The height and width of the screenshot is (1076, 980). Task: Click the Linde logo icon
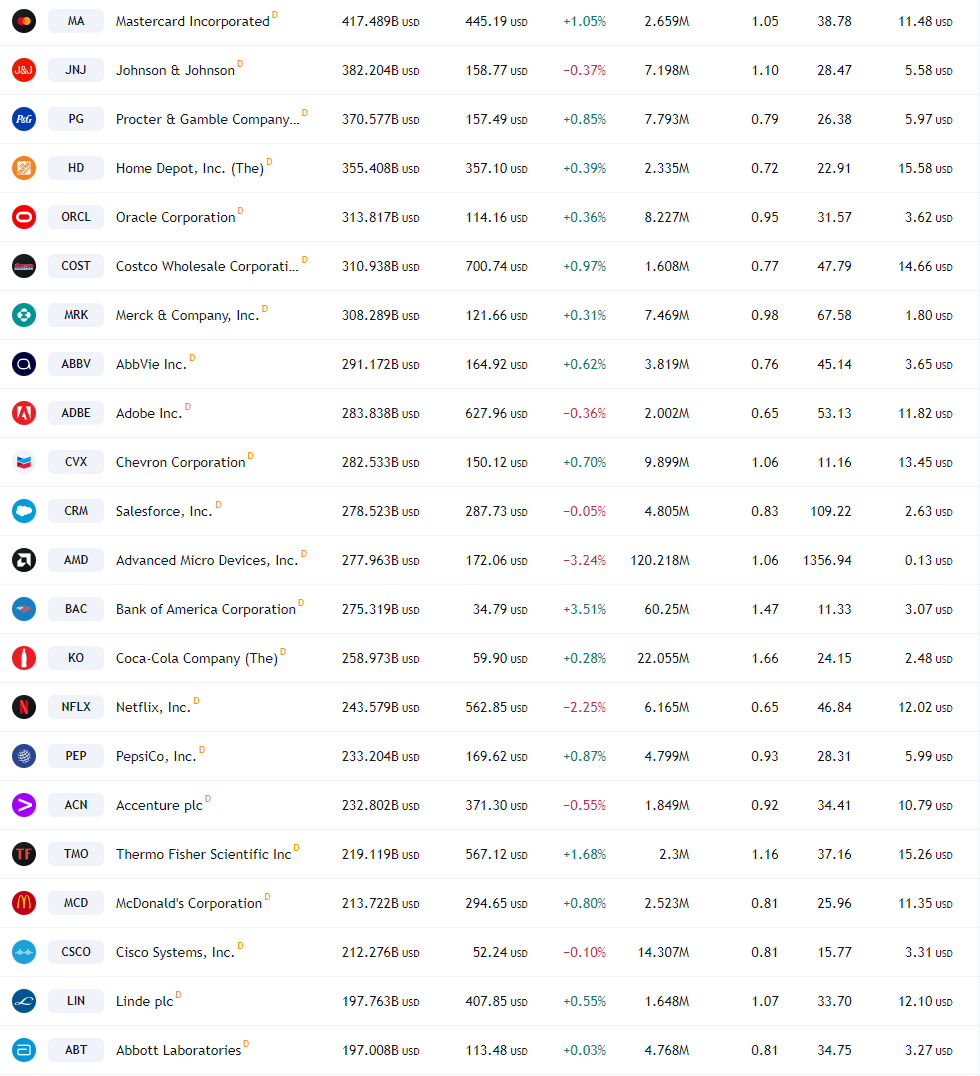pos(24,1001)
